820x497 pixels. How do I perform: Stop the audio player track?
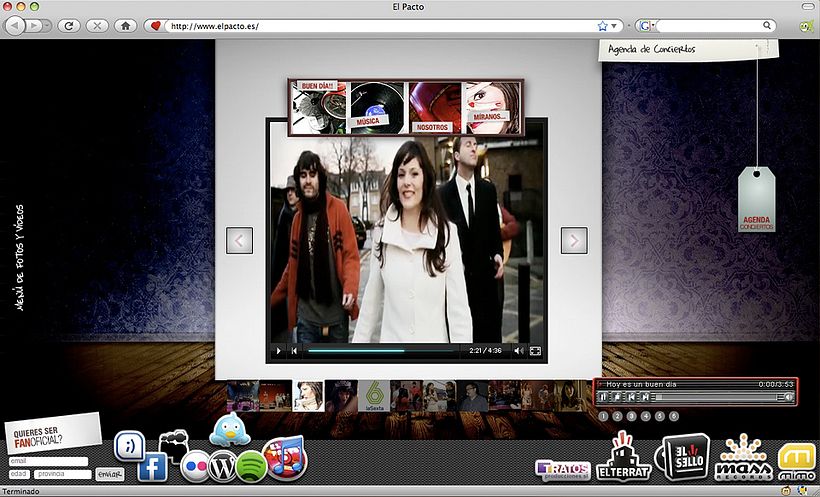tap(617, 397)
